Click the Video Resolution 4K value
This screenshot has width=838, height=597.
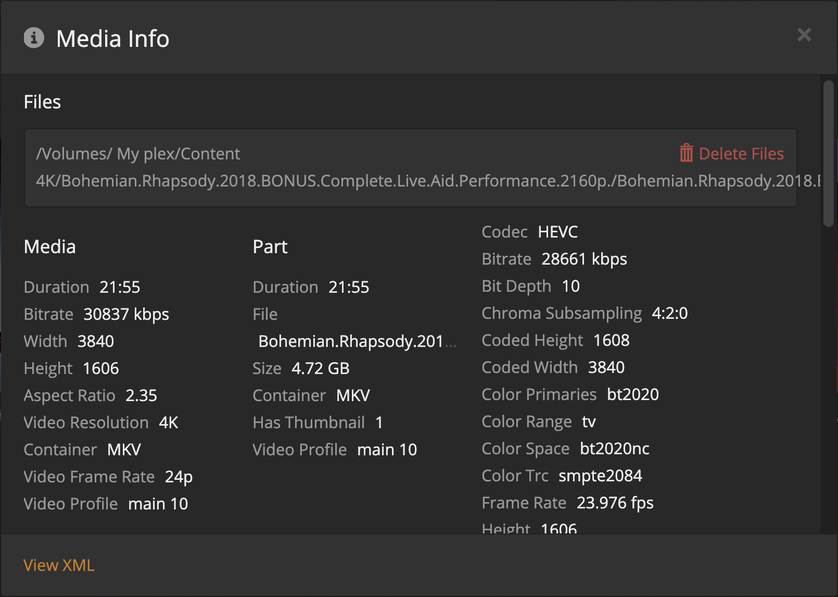click(x=168, y=422)
